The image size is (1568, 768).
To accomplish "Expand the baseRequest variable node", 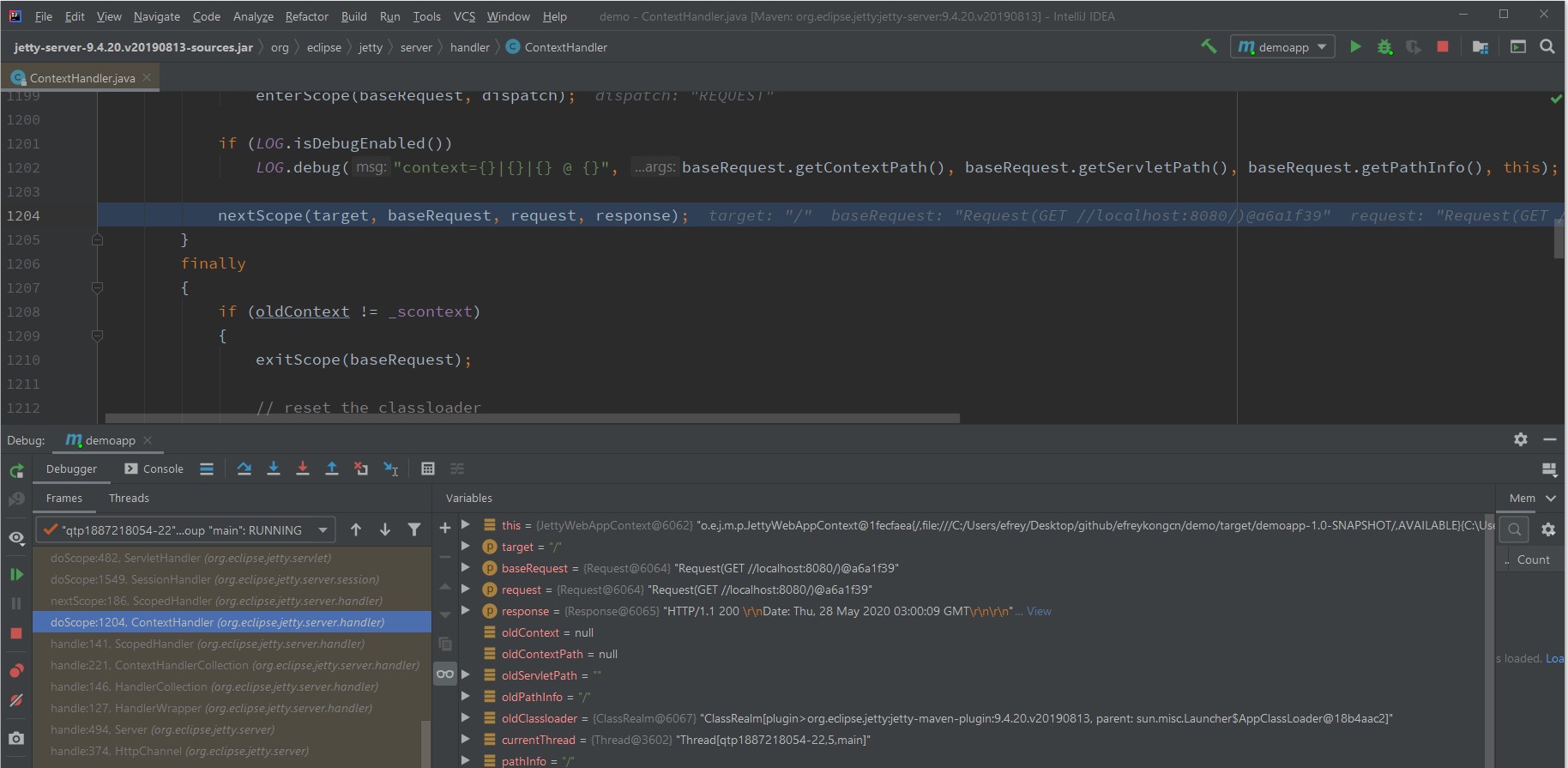I will click(466, 567).
